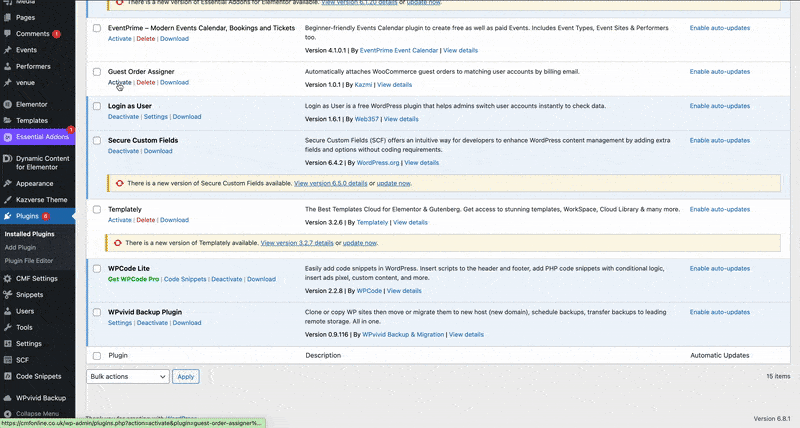Open the Settings menu in sidebar

point(28,343)
